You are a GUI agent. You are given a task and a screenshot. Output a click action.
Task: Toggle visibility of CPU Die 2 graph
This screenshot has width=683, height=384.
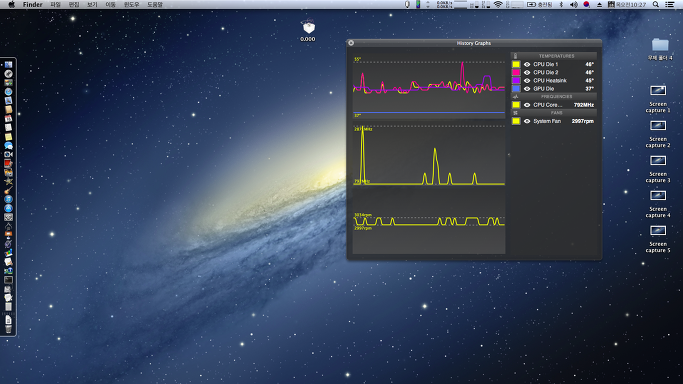pos(527,72)
